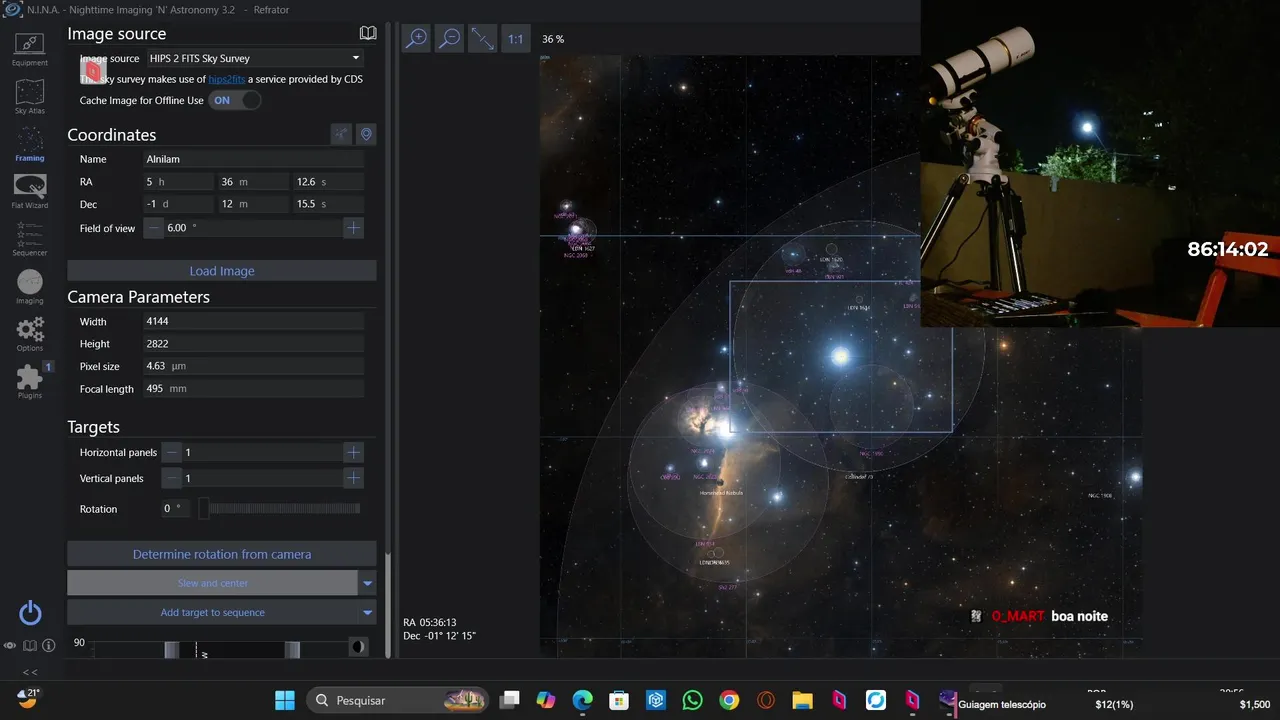Open the Sky Atlas section
1280x720 pixels.
(x=30, y=97)
